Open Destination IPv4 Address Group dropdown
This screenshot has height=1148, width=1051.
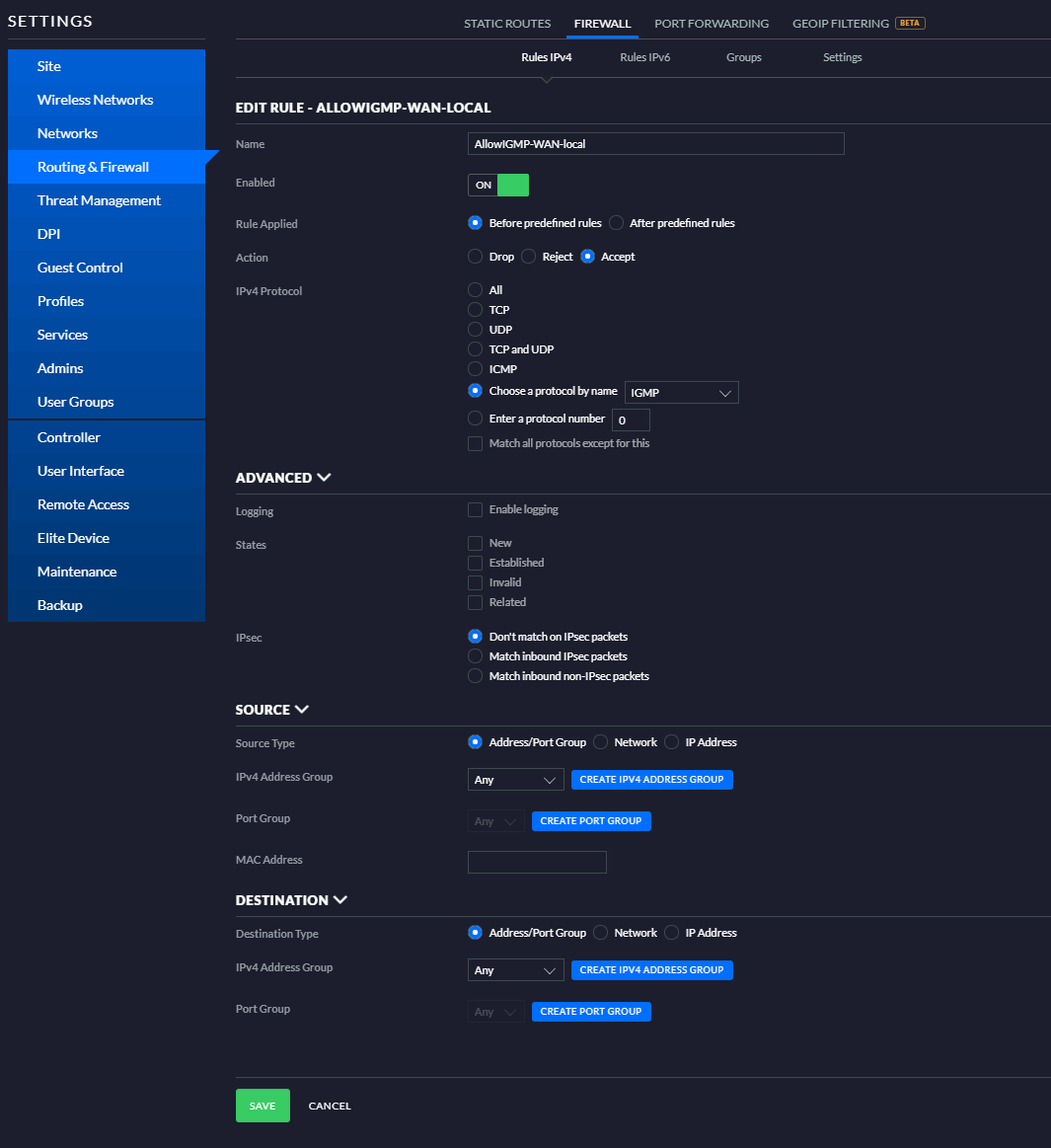click(515, 970)
